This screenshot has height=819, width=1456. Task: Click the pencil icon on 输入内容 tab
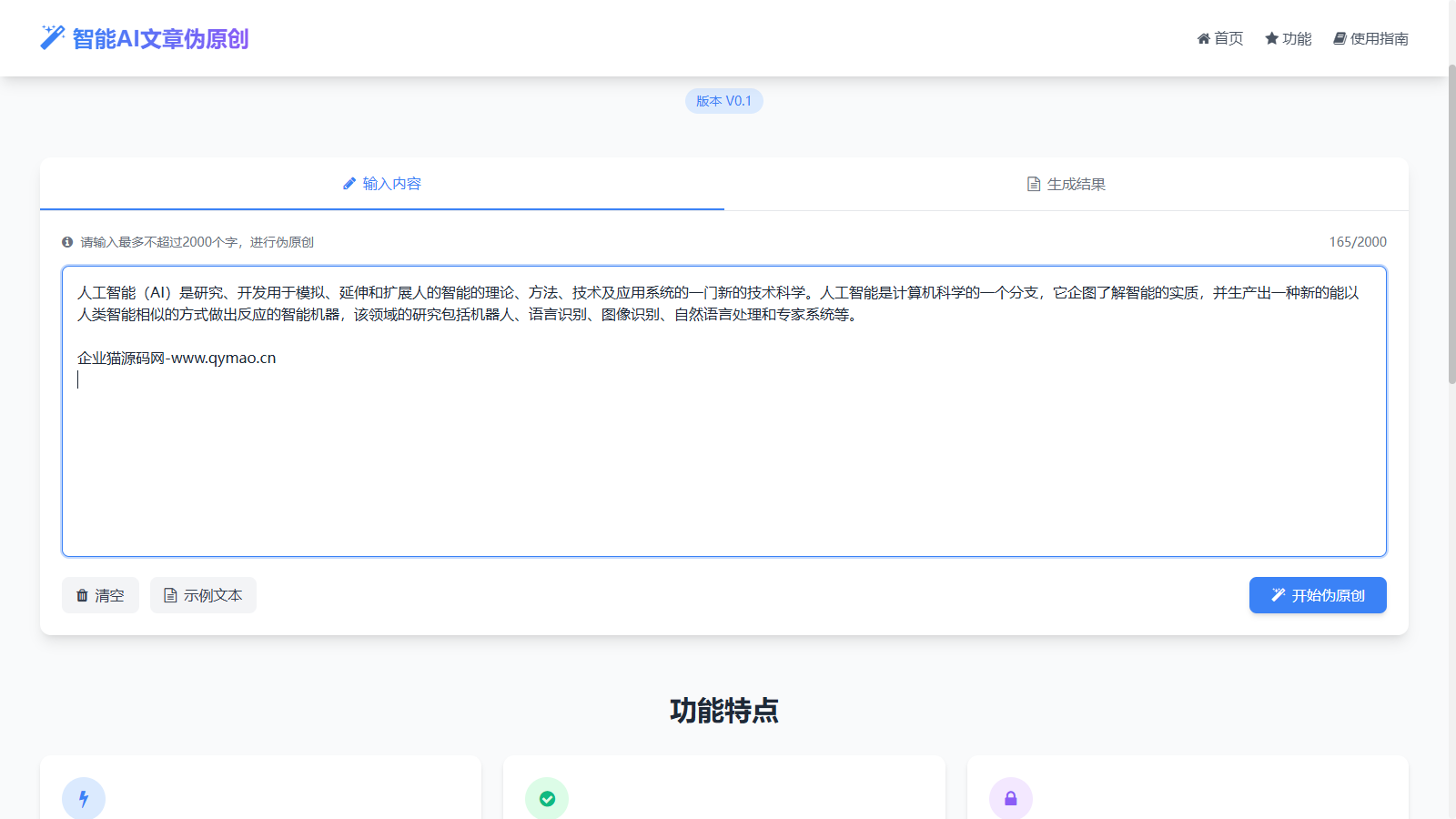click(349, 183)
